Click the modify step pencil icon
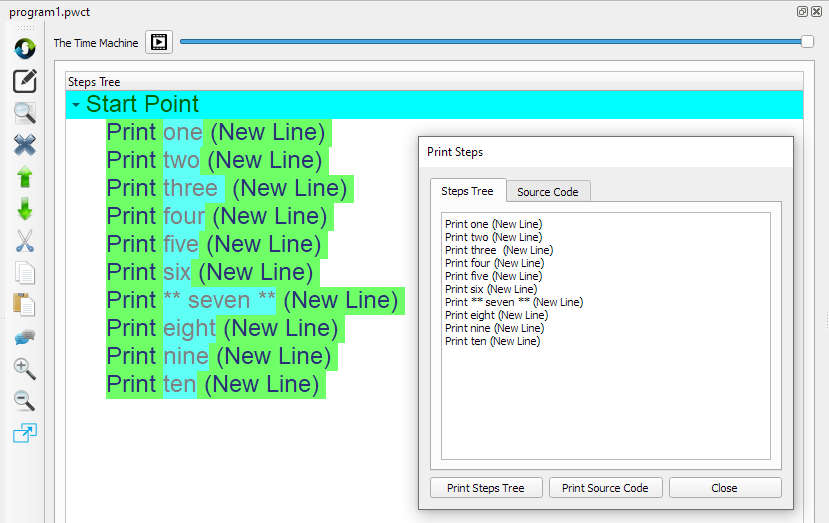The image size is (829, 523). pos(25,81)
